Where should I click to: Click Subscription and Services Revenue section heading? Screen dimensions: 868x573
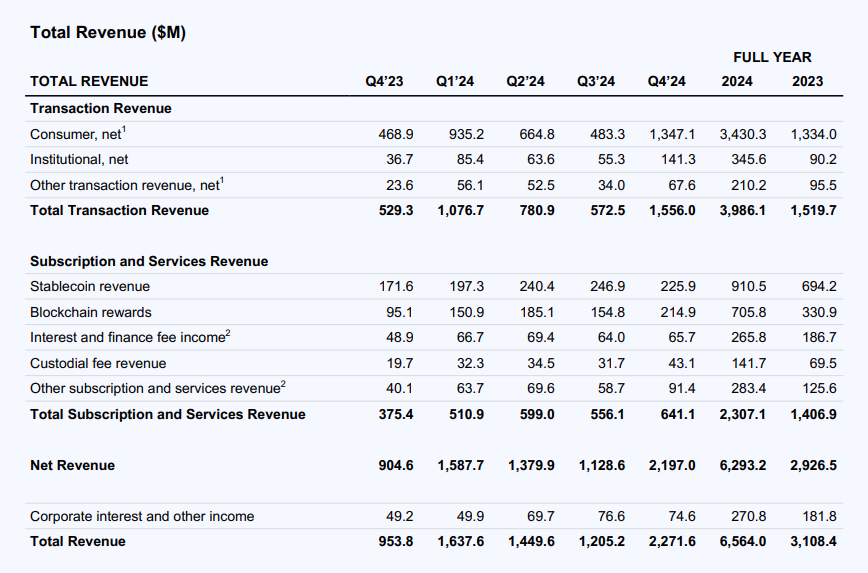tap(149, 261)
